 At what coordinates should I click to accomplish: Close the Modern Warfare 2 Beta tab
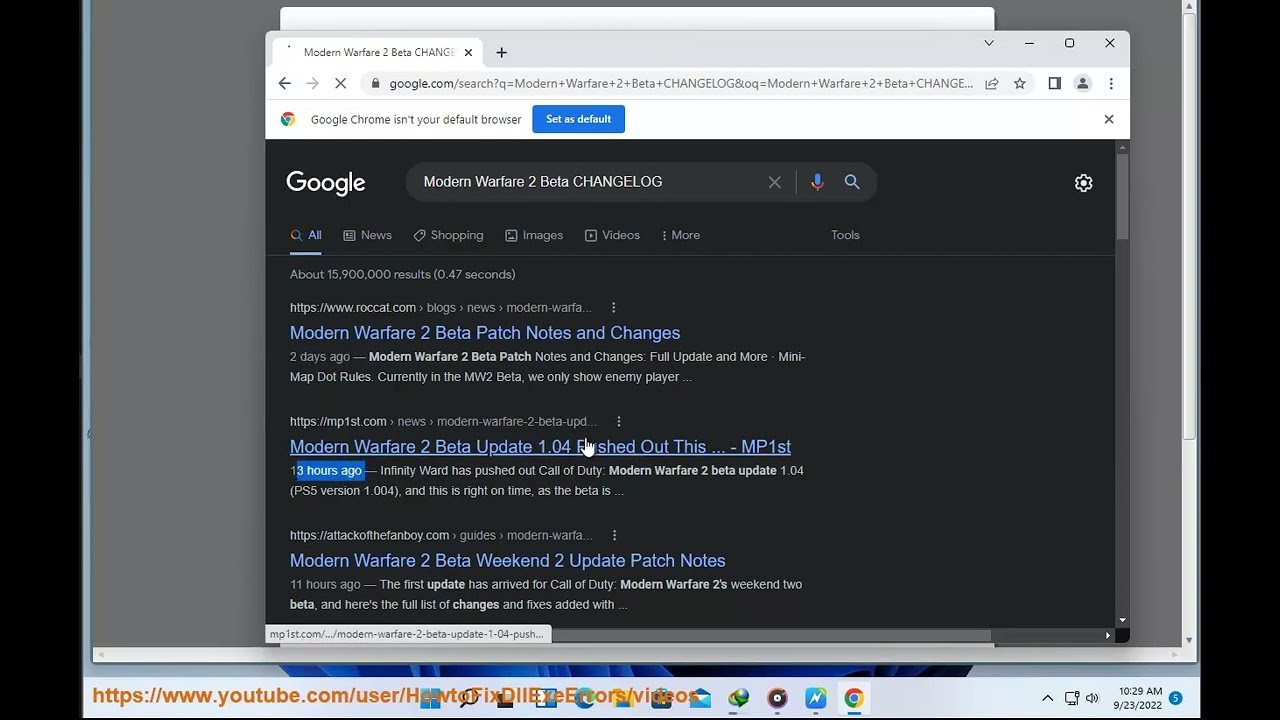[468, 53]
